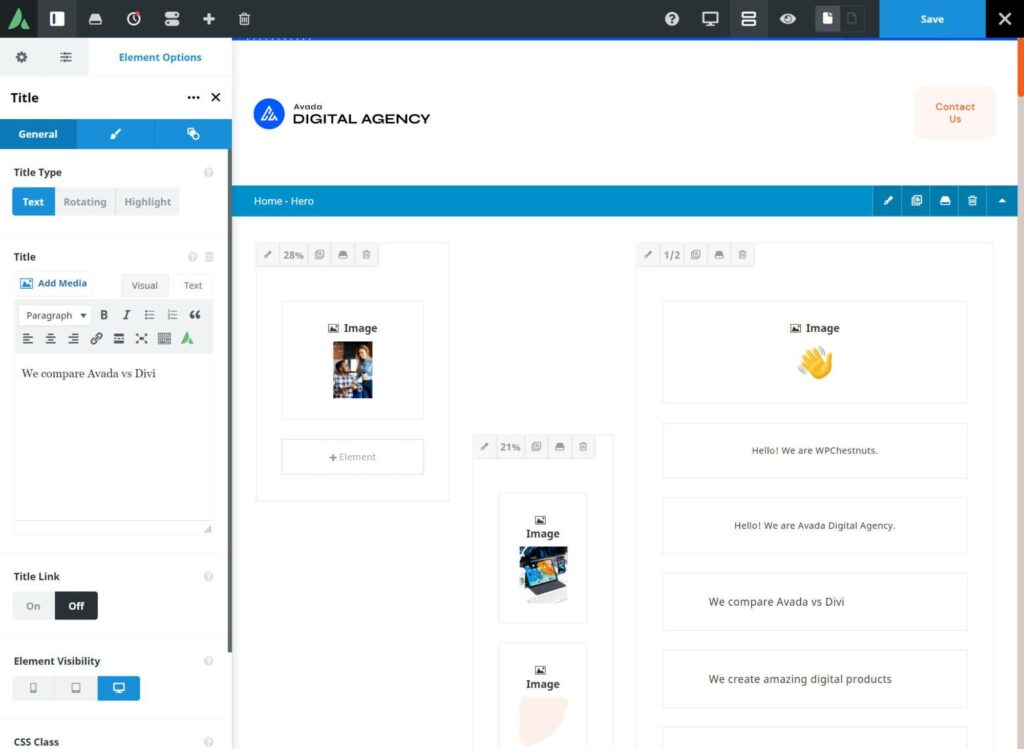Toggle the sidebar panel icon

(x=57, y=19)
